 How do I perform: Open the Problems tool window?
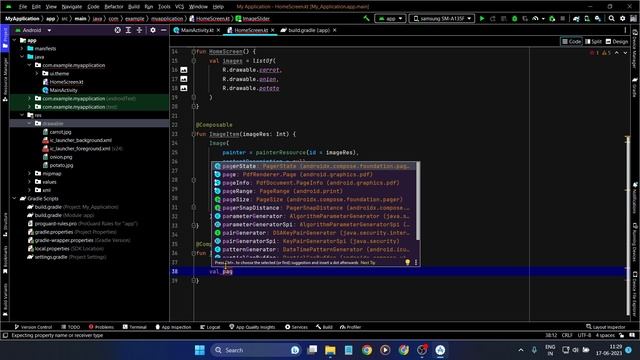coord(101,327)
